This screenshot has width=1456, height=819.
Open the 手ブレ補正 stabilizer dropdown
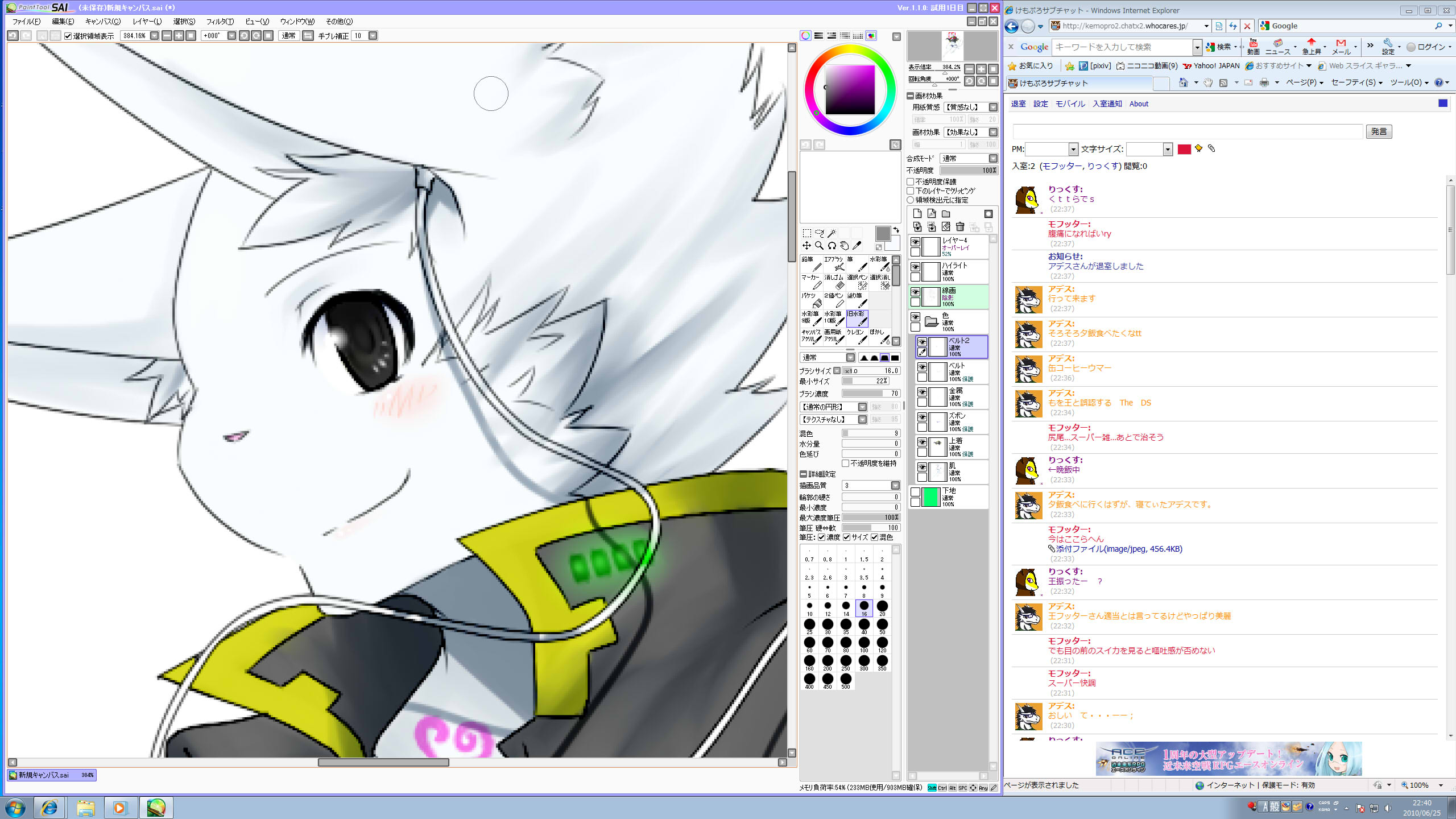(x=373, y=36)
